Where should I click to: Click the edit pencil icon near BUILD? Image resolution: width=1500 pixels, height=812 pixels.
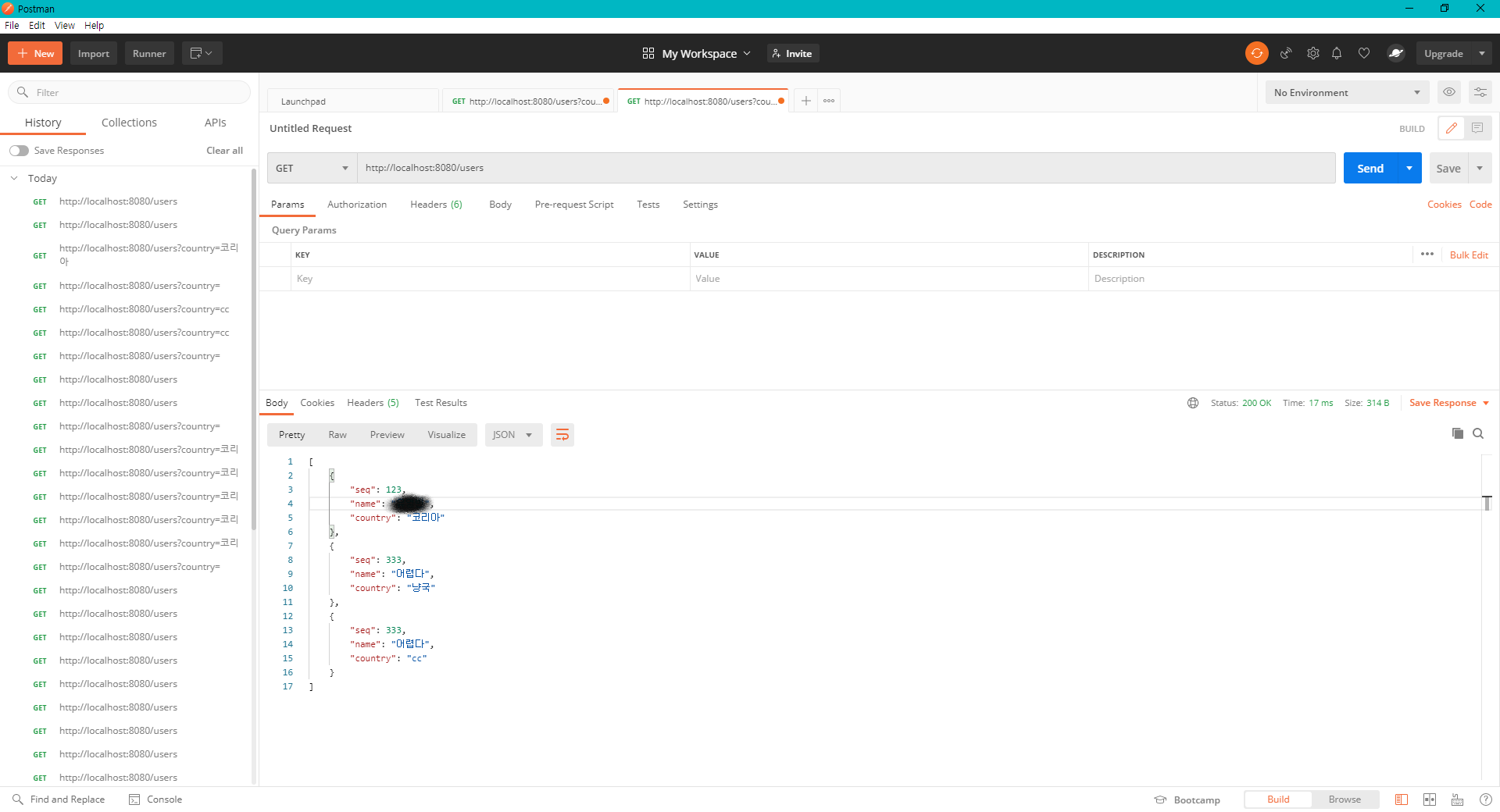click(1452, 128)
